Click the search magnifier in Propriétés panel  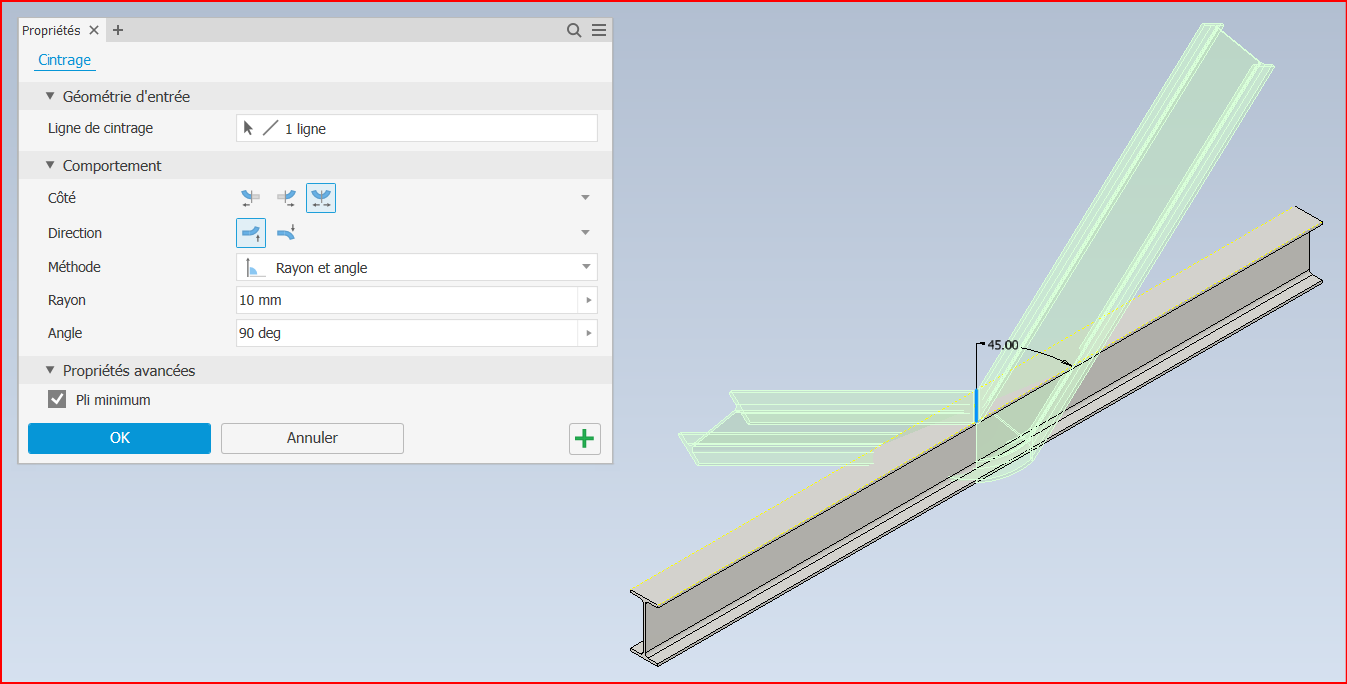[x=574, y=30]
